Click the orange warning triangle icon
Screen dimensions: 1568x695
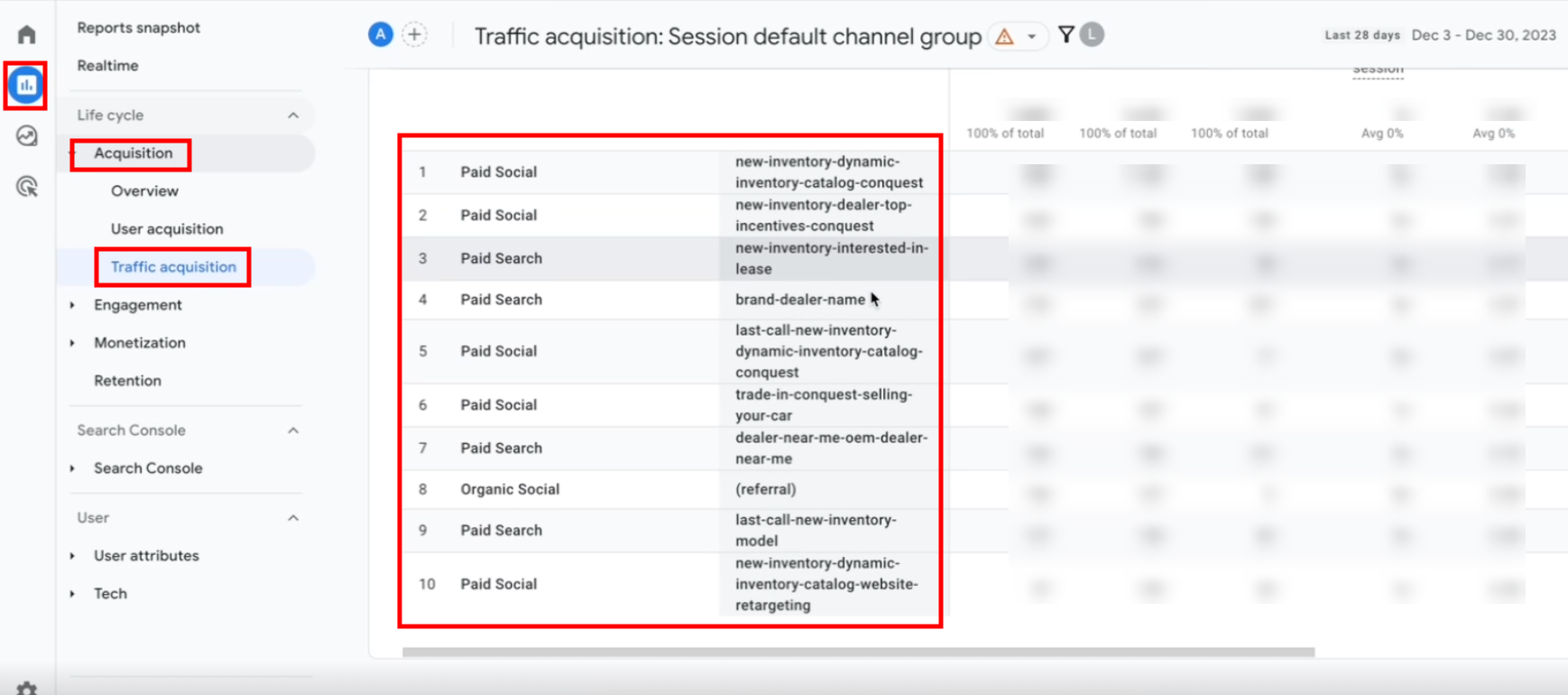tap(1004, 37)
